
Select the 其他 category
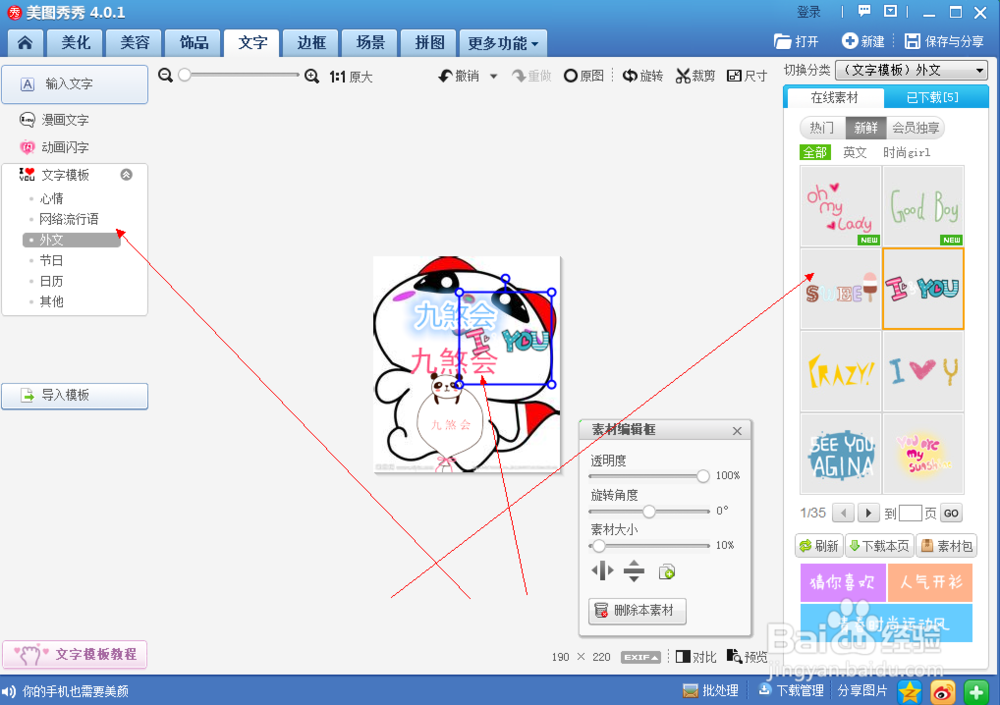pyautogui.click(x=51, y=301)
